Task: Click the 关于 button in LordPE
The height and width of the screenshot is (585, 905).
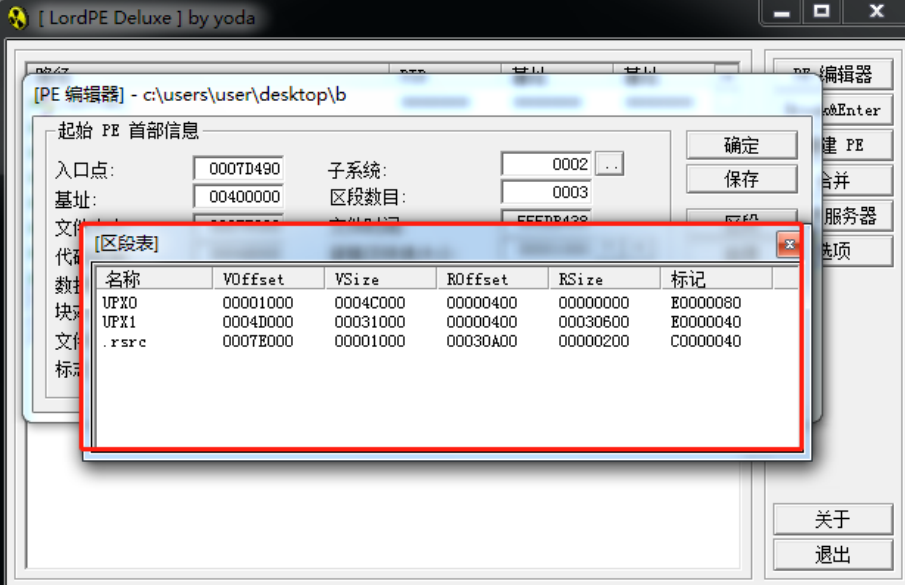Action: point(832,519)
